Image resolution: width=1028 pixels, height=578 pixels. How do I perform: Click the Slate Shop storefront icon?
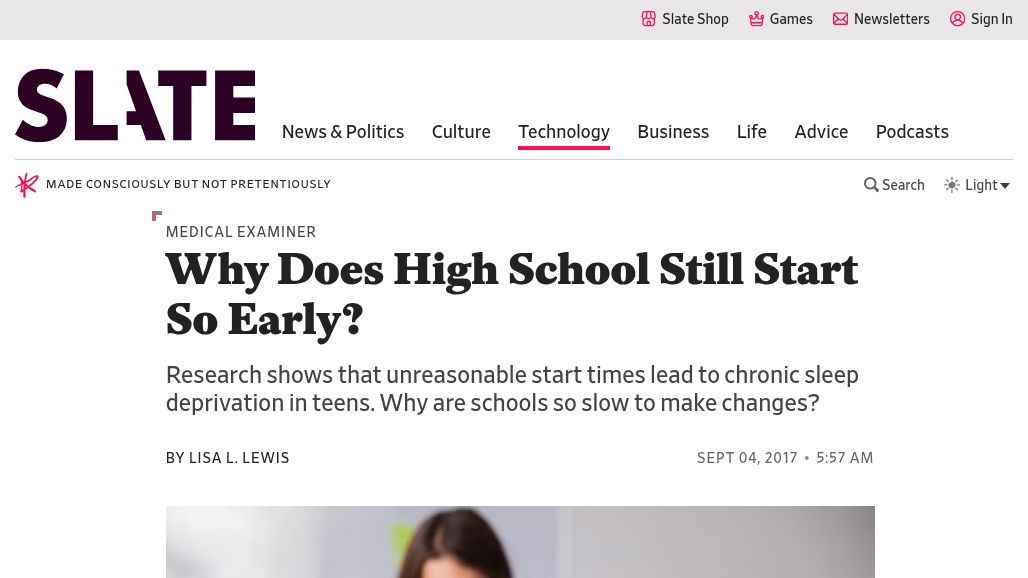[649, 19]
